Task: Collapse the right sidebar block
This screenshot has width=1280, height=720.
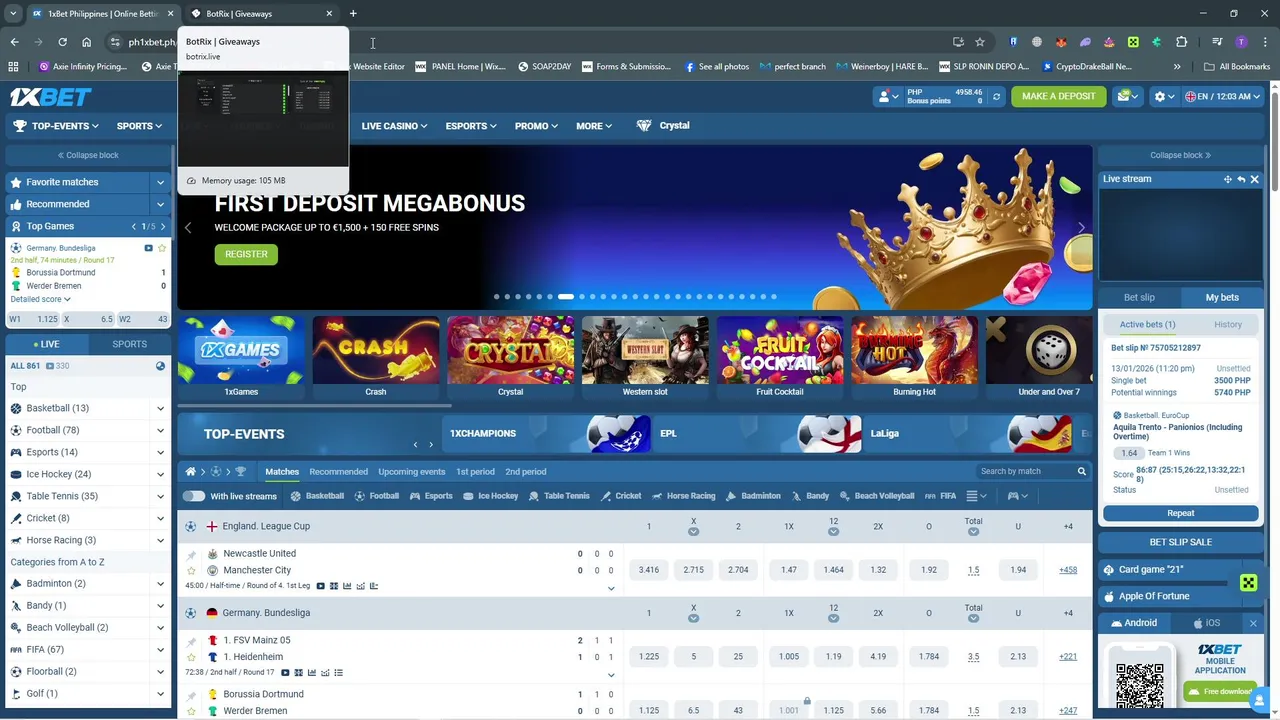Action: 1180,155
